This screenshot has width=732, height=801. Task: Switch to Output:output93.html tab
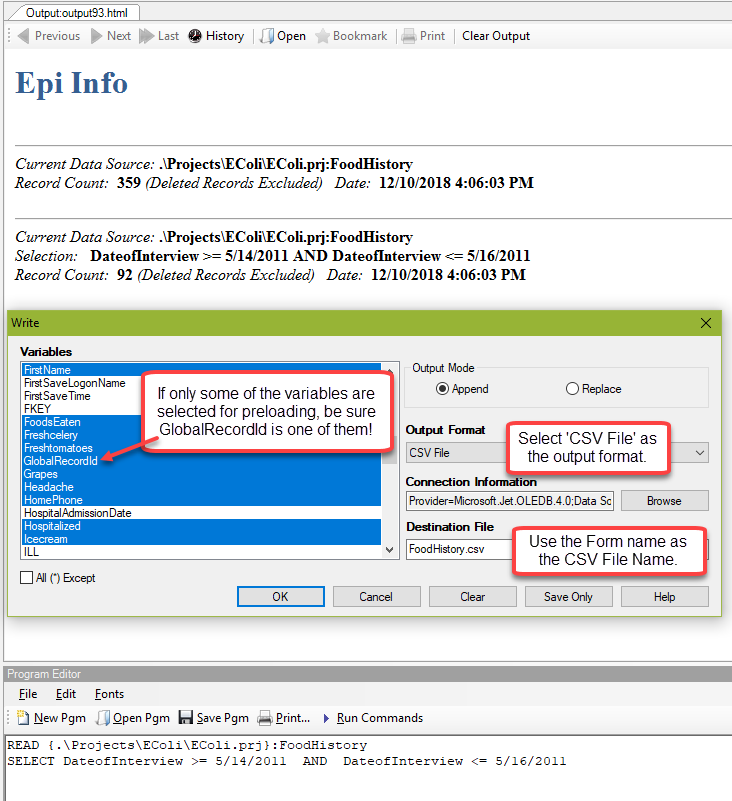(x=76, y=13)
